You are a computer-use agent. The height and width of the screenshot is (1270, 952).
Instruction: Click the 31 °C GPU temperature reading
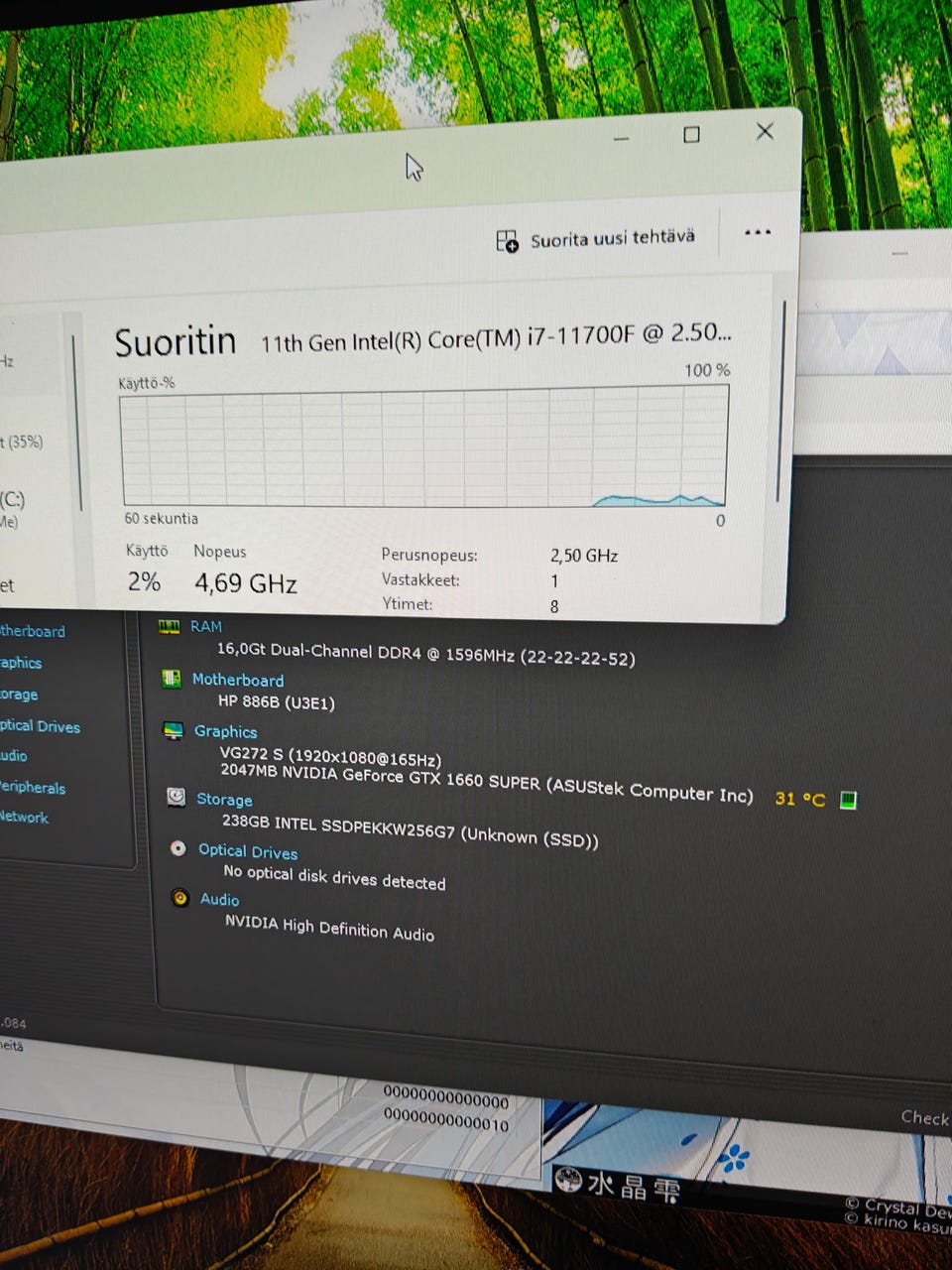(x=799, y=799)
